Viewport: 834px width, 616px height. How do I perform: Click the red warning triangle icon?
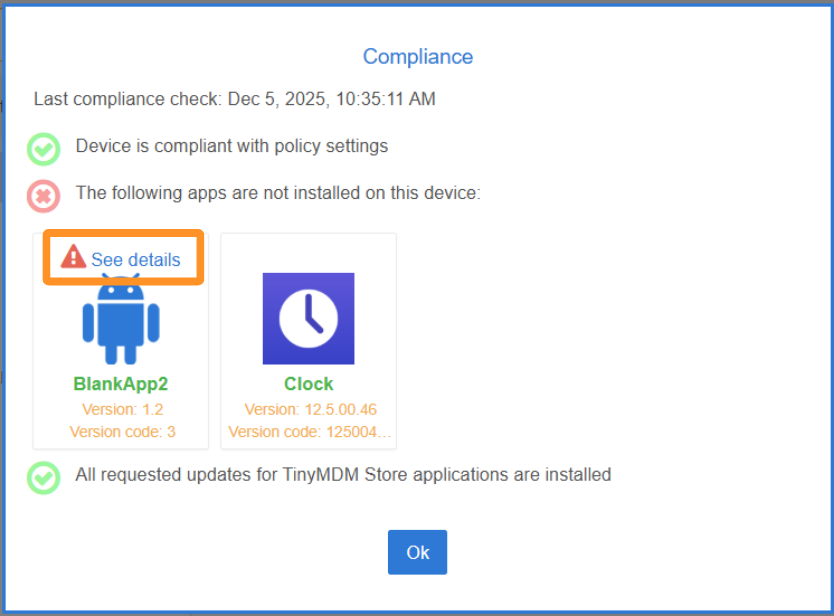73,257
